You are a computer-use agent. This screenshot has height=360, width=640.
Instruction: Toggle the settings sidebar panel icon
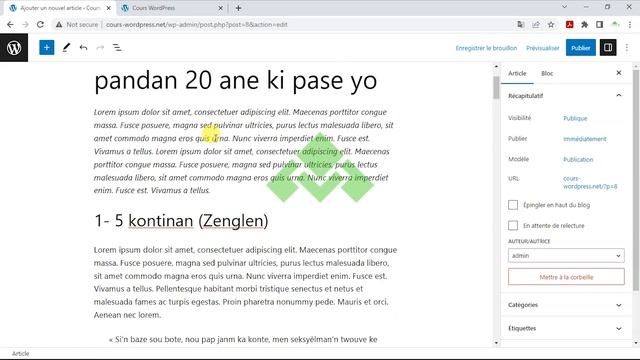pyautogui.click(x=608, y=48)
